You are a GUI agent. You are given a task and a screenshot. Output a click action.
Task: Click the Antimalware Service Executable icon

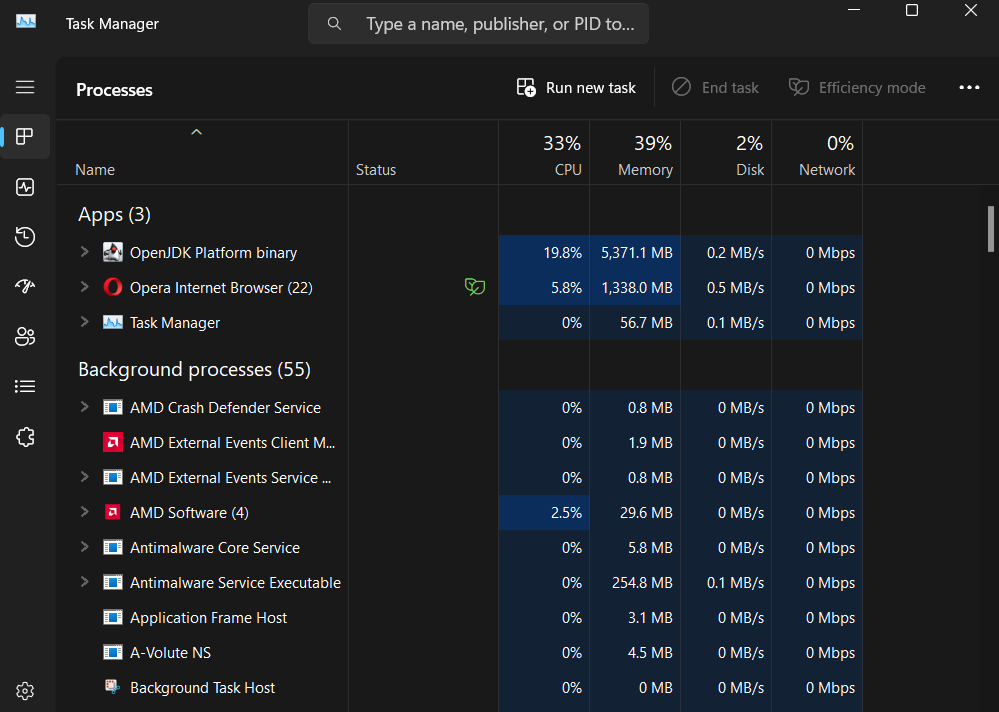(113, 582)
